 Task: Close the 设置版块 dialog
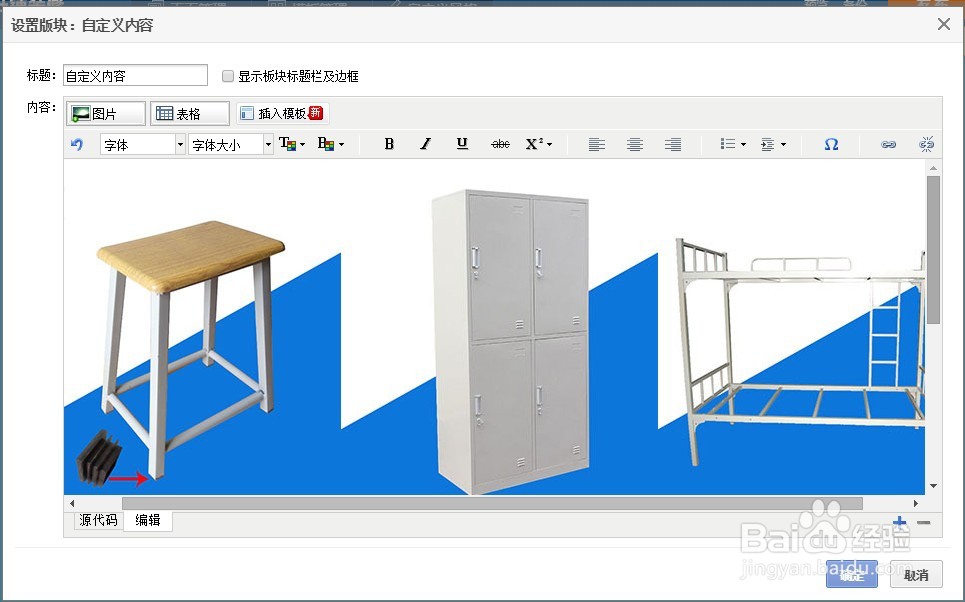(943, 24)
